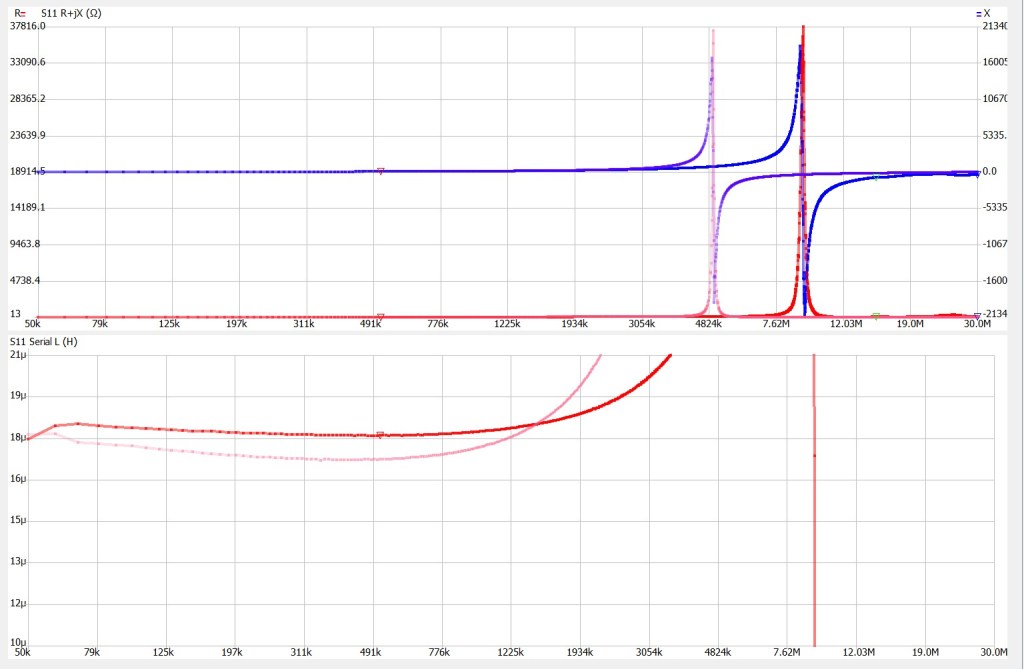
Task: Select the green marker triangle near 19.0M
Action: coord(876,316)
